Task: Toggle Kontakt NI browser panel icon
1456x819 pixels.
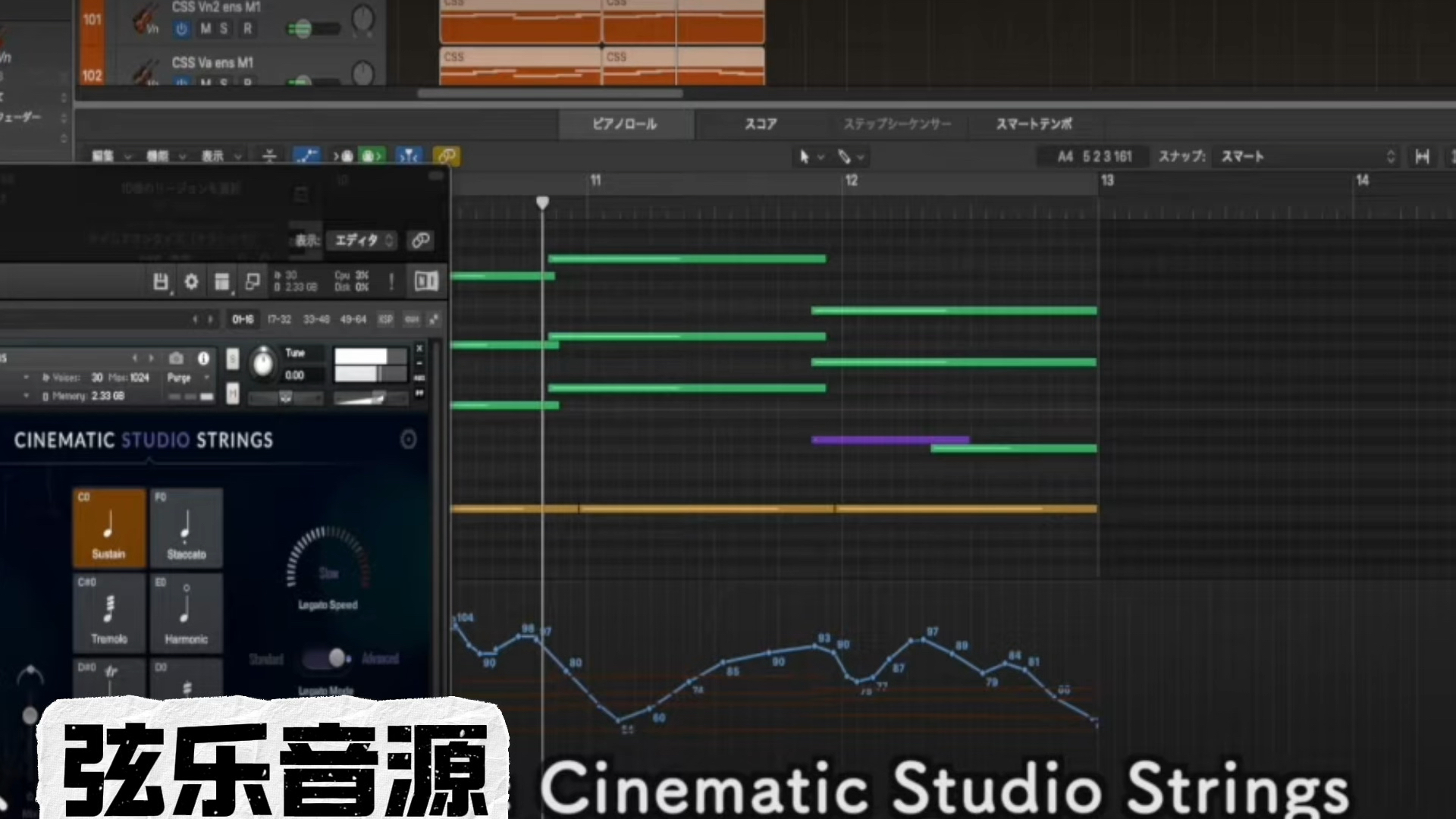Action: point(426,281)
